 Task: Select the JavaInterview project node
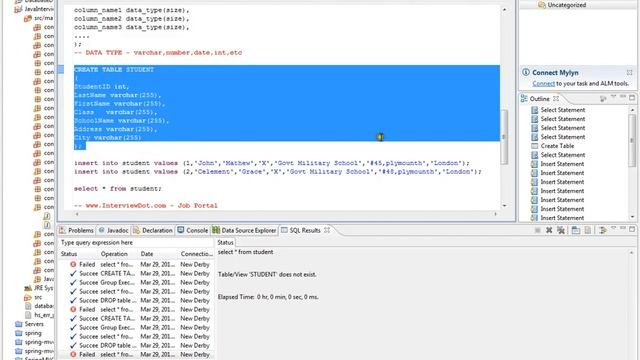[x=34, y=9]
